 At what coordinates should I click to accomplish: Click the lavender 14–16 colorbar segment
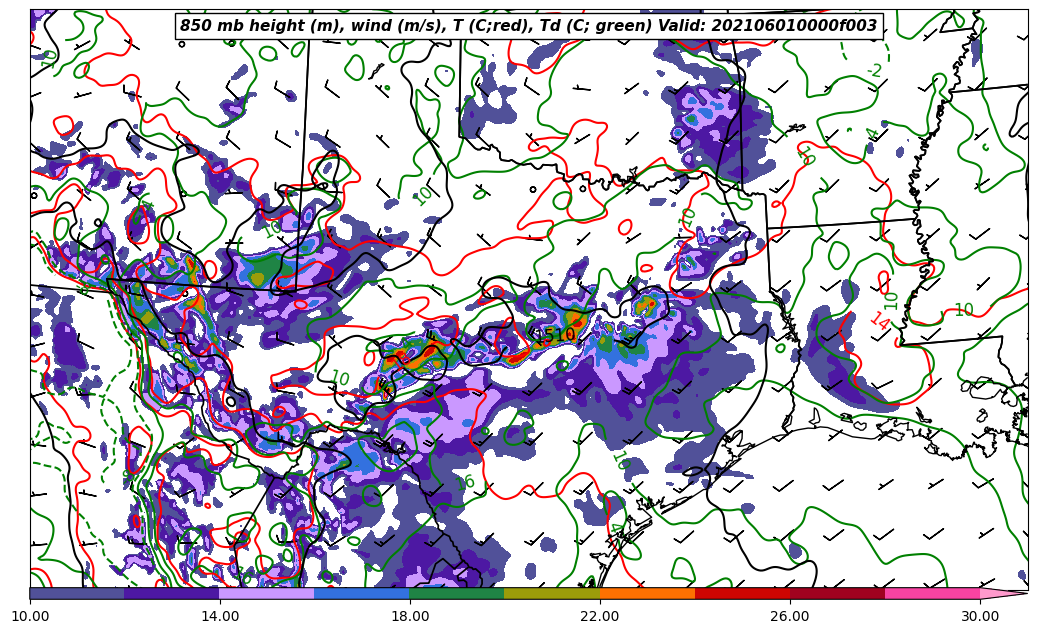(x=267, y=593)
